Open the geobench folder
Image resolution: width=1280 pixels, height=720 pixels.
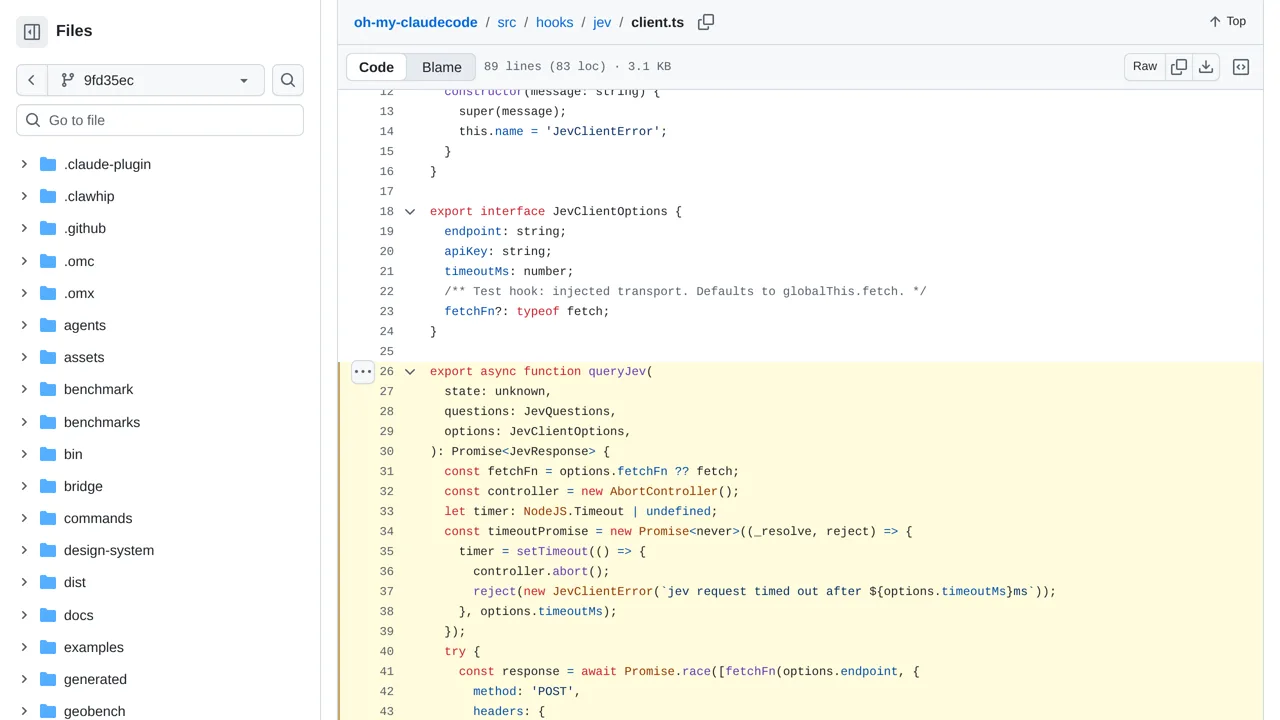tap(94, 711)
